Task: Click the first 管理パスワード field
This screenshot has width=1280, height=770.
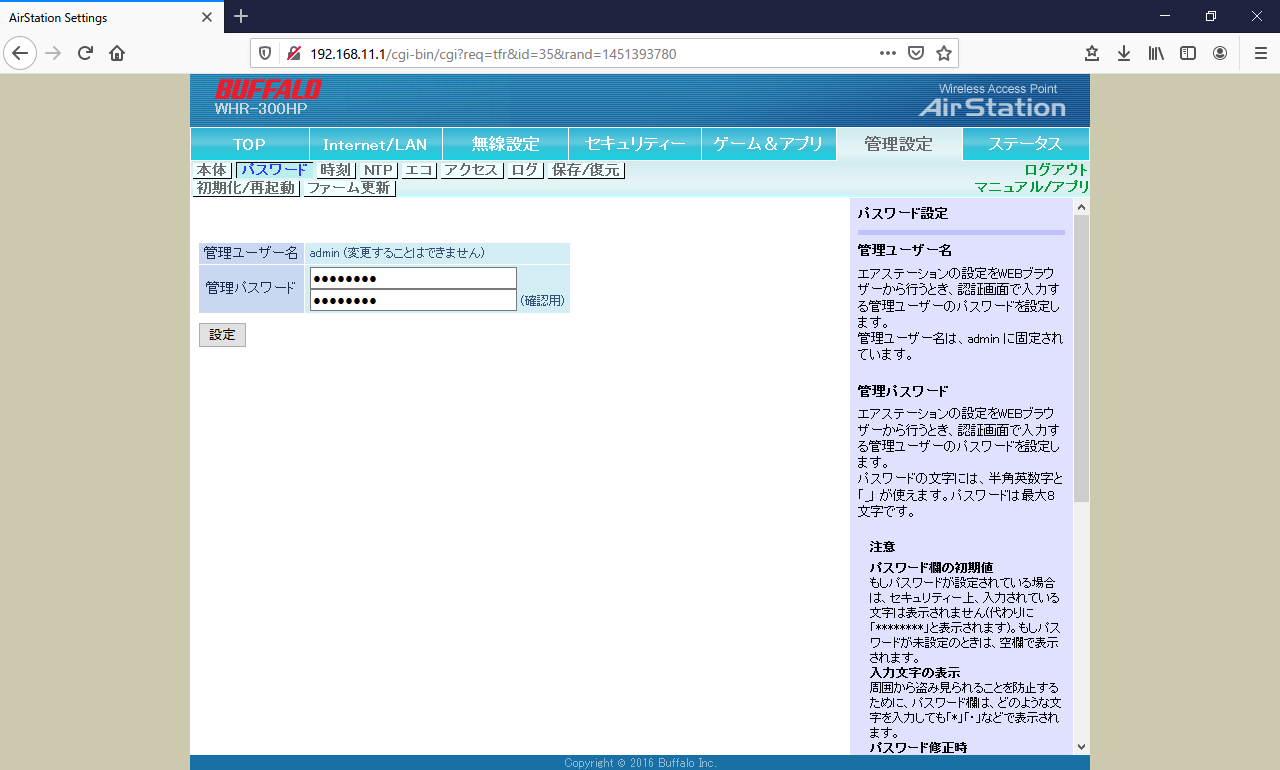Action: 413,278
